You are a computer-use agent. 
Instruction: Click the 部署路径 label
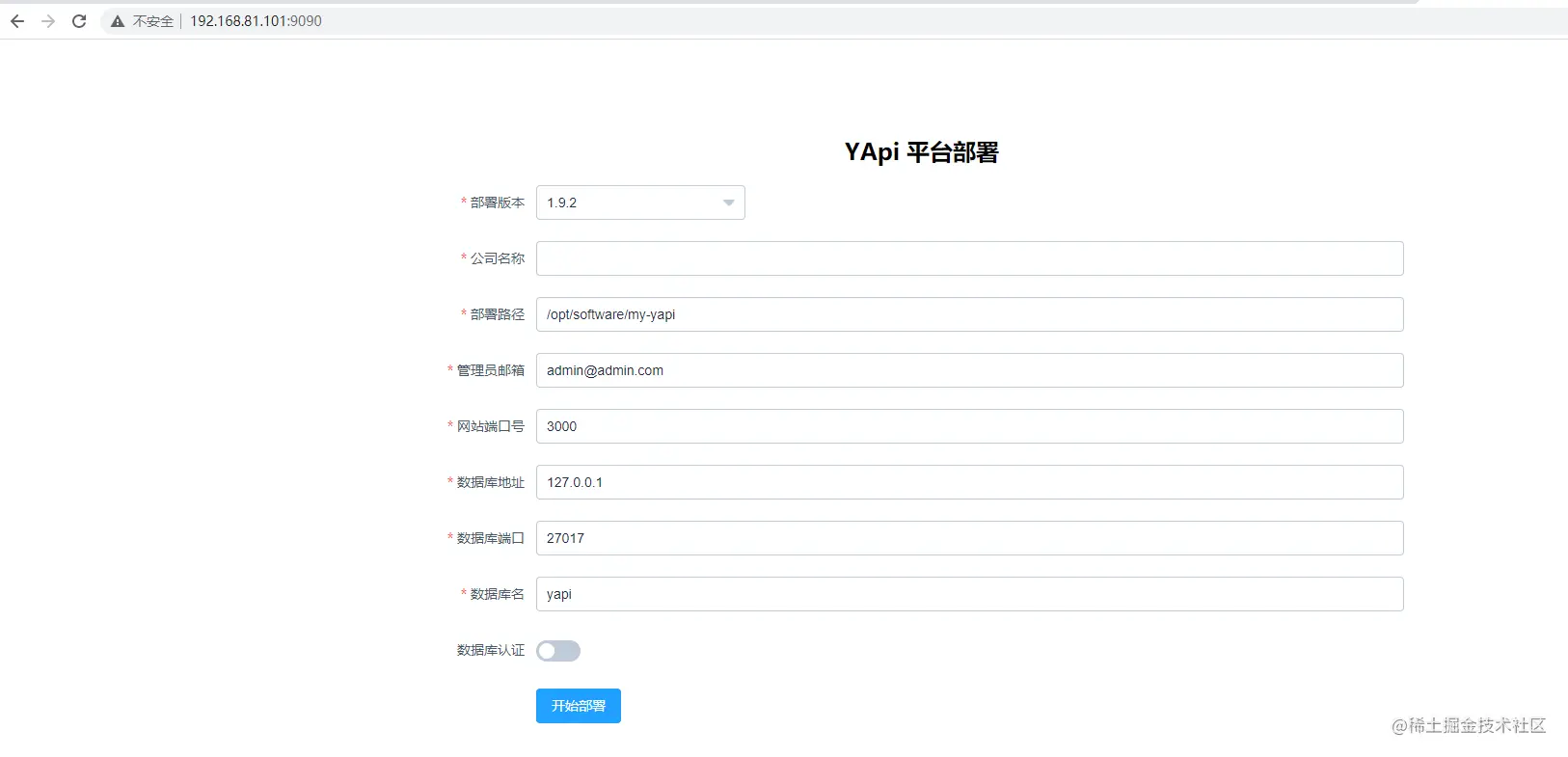(x=498, y=314)
